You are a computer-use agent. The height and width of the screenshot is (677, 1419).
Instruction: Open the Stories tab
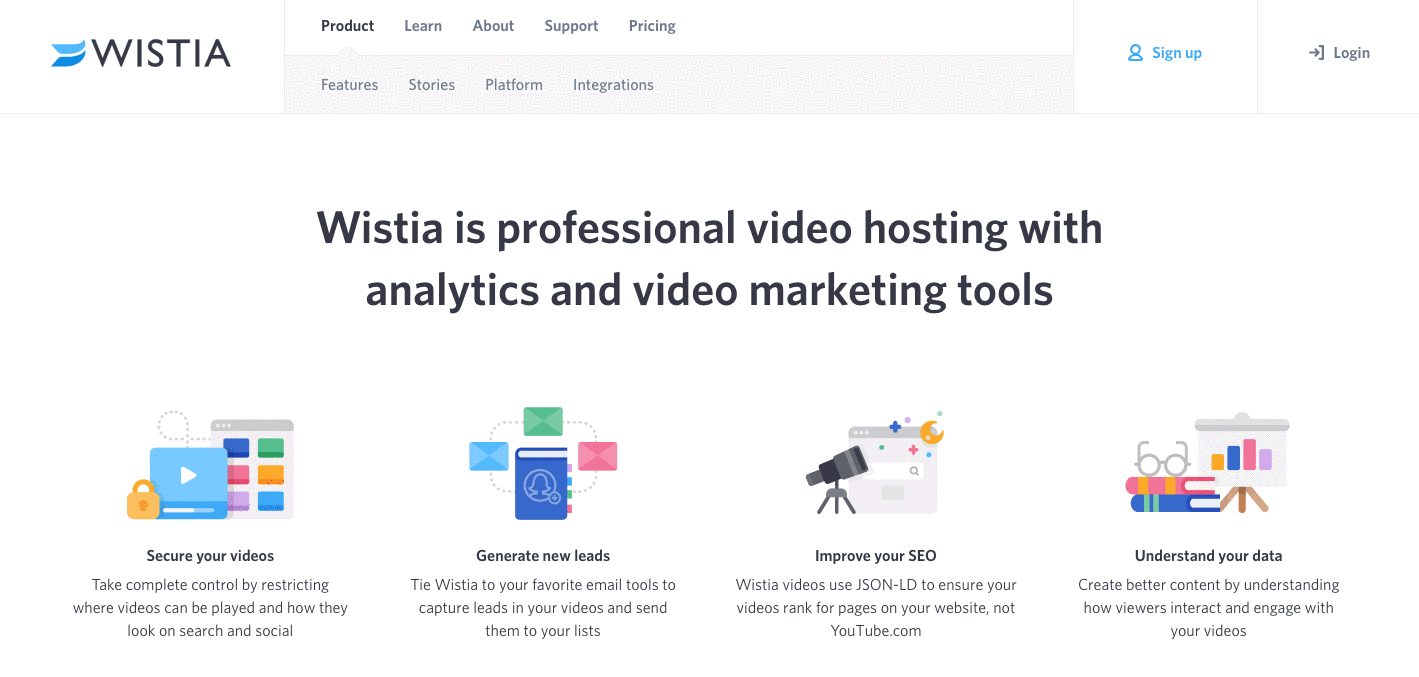click(x=431, y=84)
